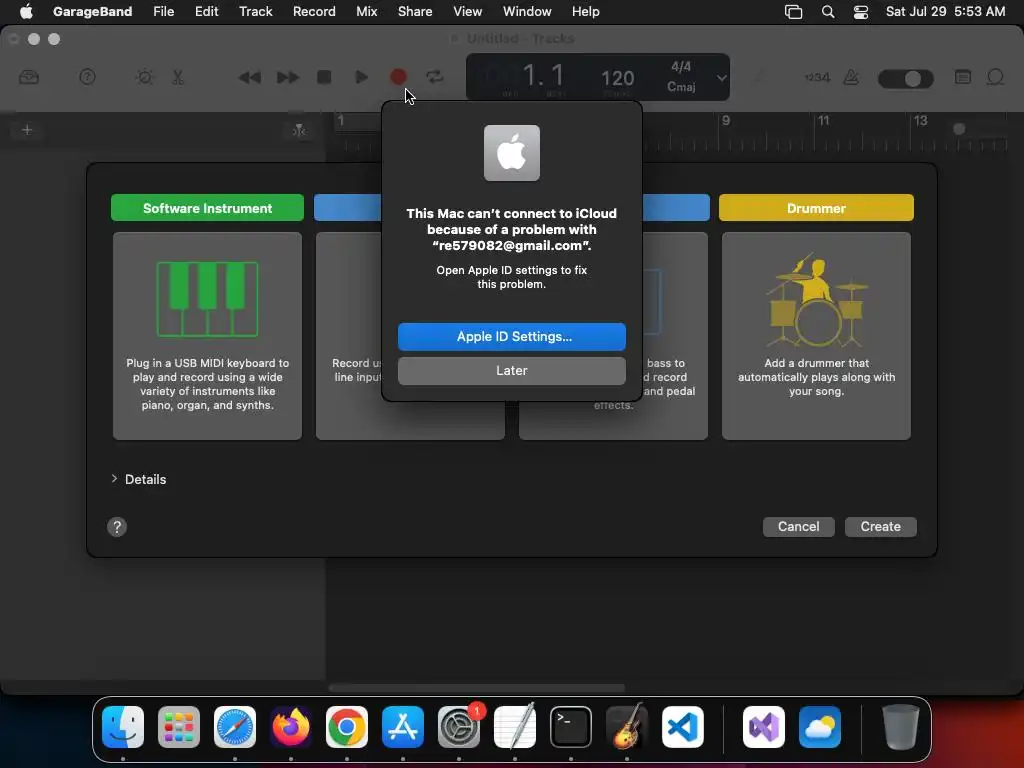
Task: Open Google Chrome from the Dock
Action: pyautogui.click(x=347, y=727)
